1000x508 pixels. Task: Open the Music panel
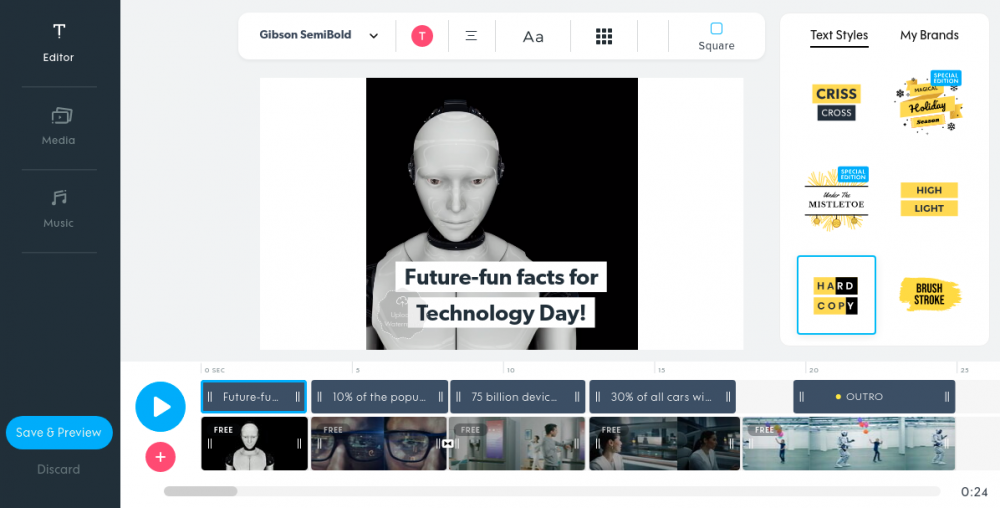pyautogui.click(x=58, y=209)
